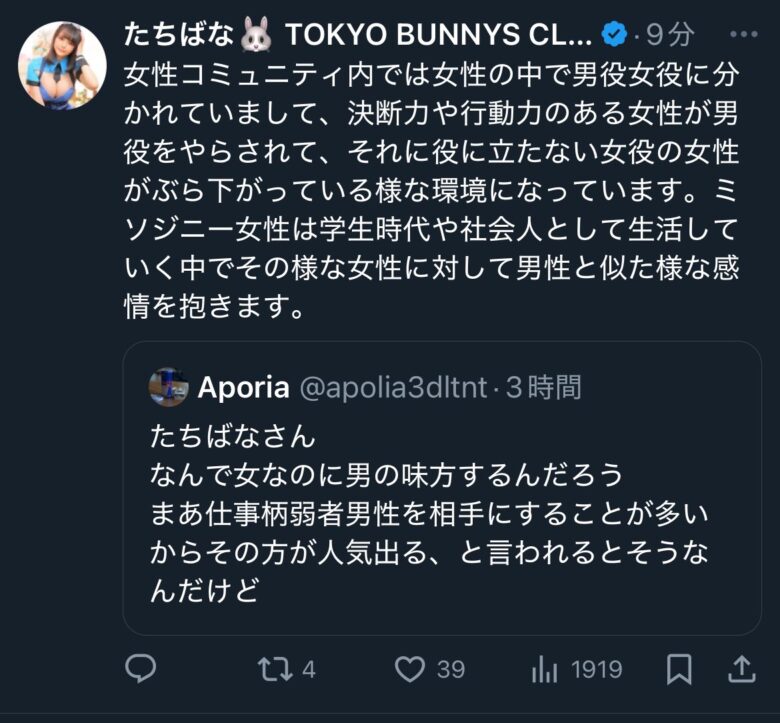The height and width of the screenshot is (723, 780).
Task: Click the reply speech bubble icon
Action: click(x=141, y=669)
